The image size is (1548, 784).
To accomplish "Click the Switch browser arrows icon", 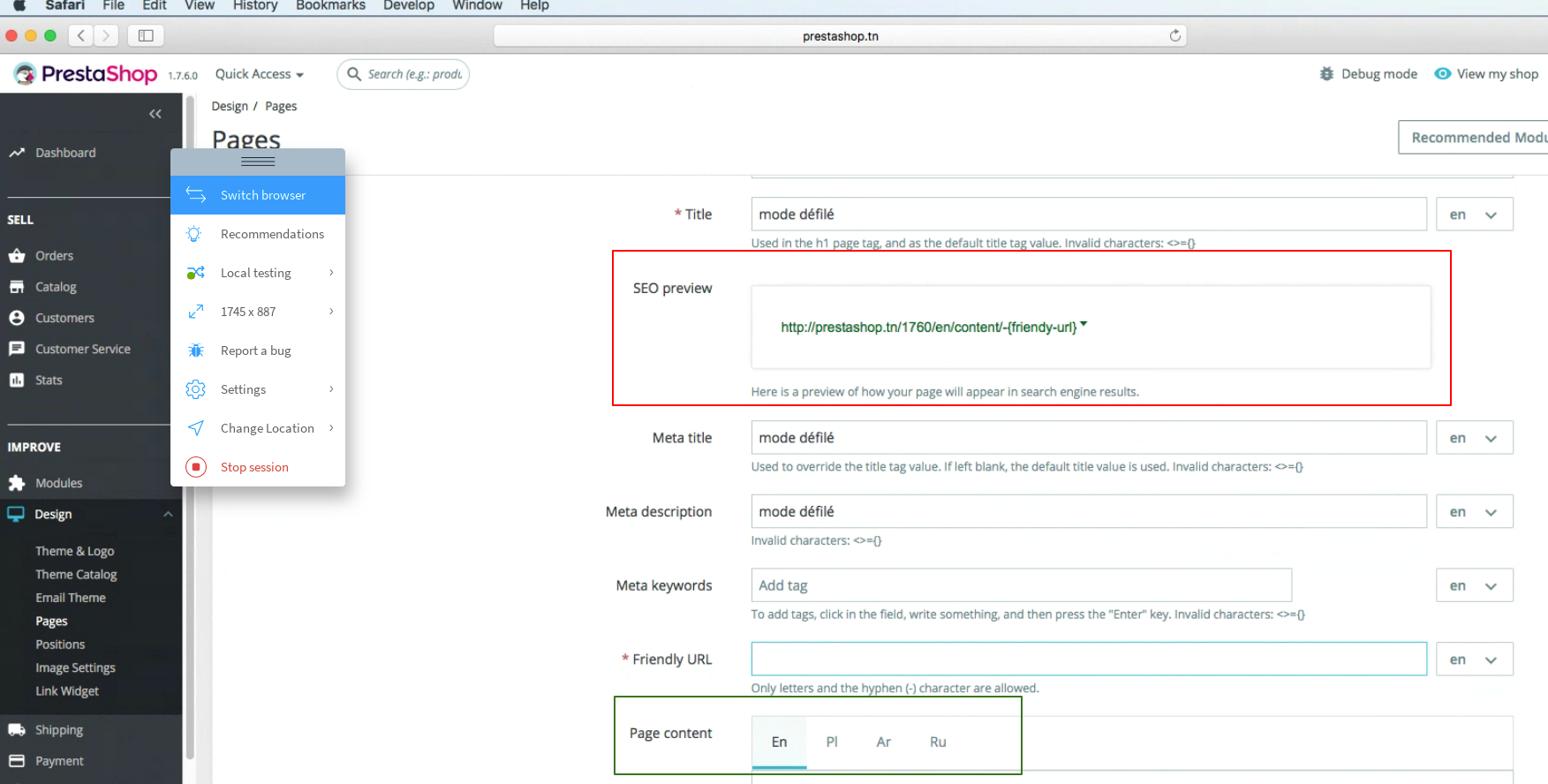I will (x=196, y=195).
